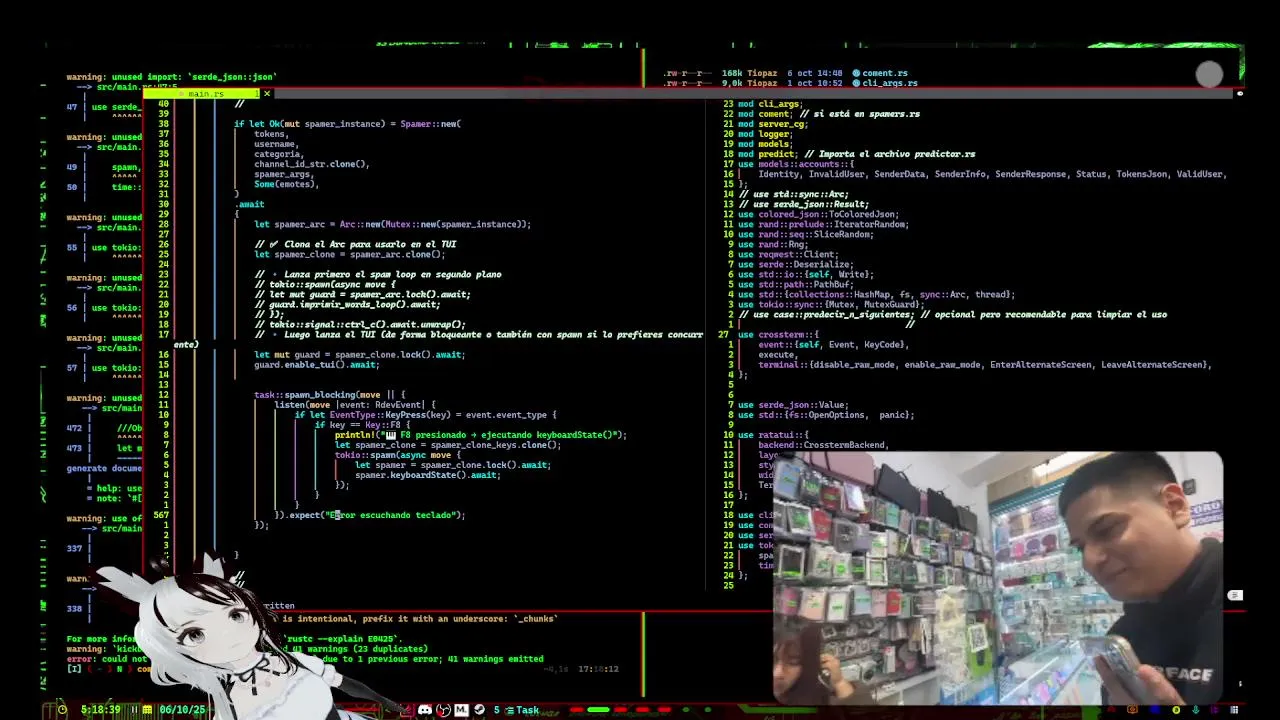Click the 'Some(emotes),' argument line
The image size is (1280, 720).
pyautogui.click(x=286, y=184)
